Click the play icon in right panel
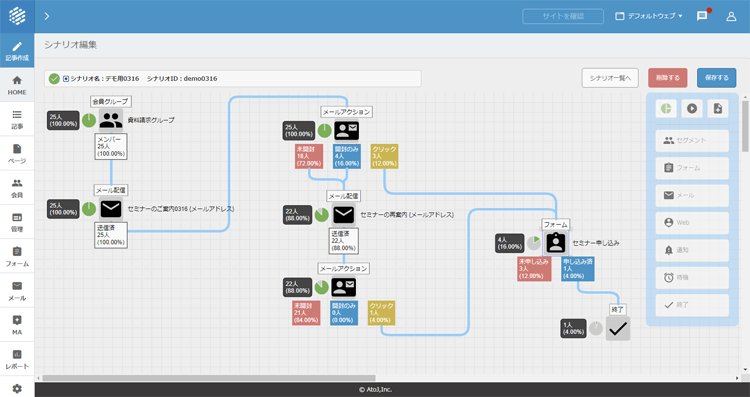Viewport: 750px width, 397px height. pos(692,109)
